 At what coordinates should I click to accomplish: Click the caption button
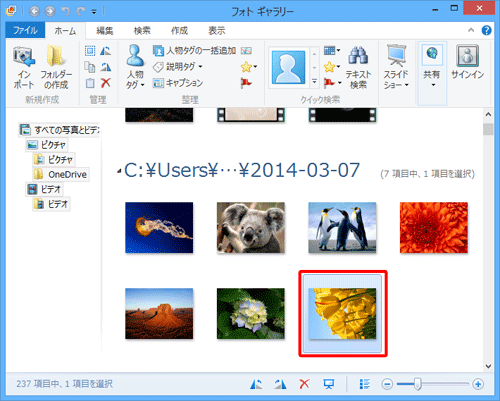(178, 83)
